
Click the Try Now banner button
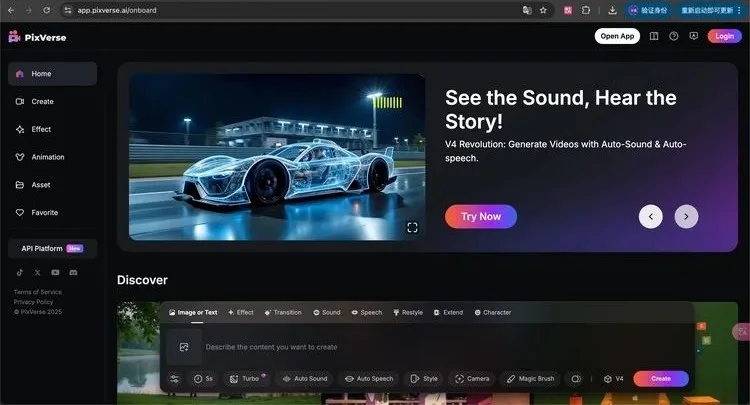point(481,217)
